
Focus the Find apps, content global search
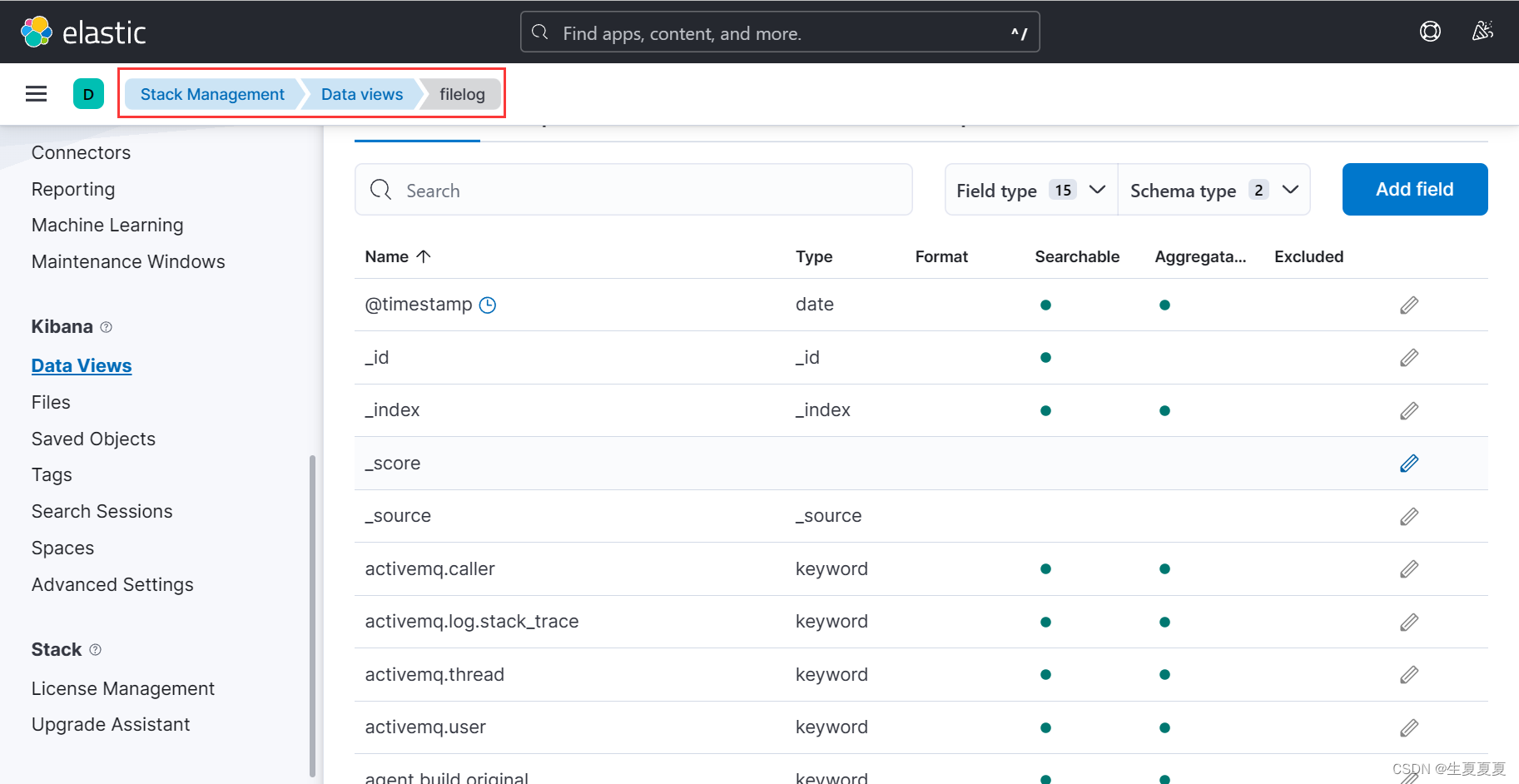pos(780,32)
